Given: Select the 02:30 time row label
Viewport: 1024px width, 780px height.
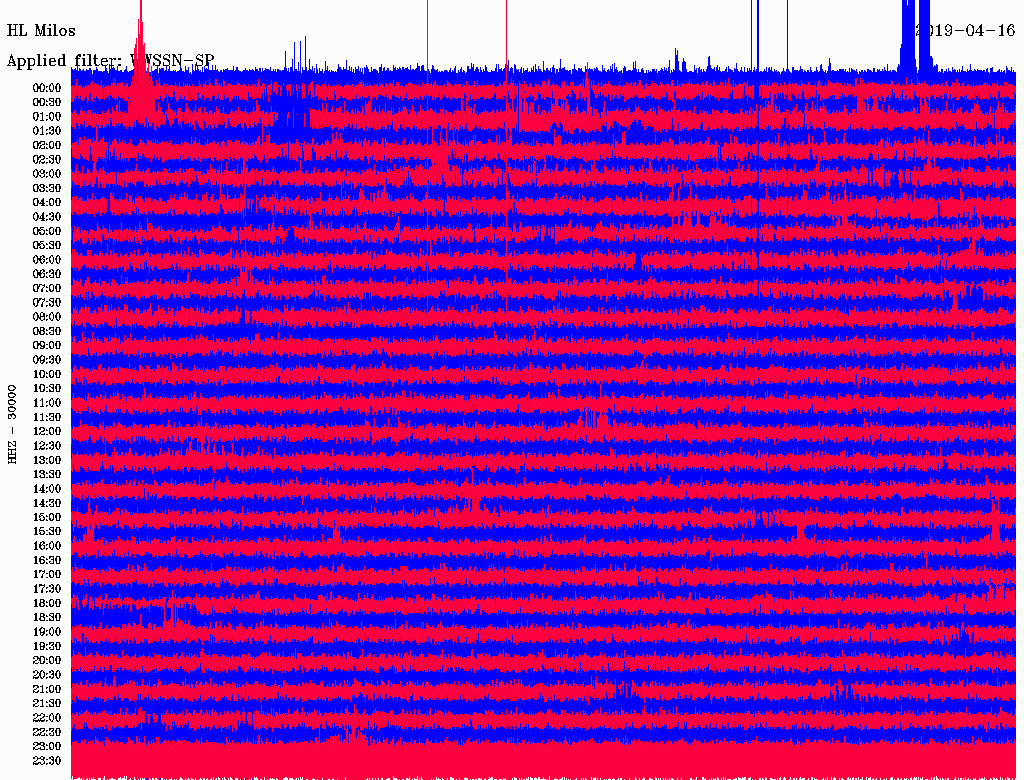Looking at the screenshot, I should (47, 159).
